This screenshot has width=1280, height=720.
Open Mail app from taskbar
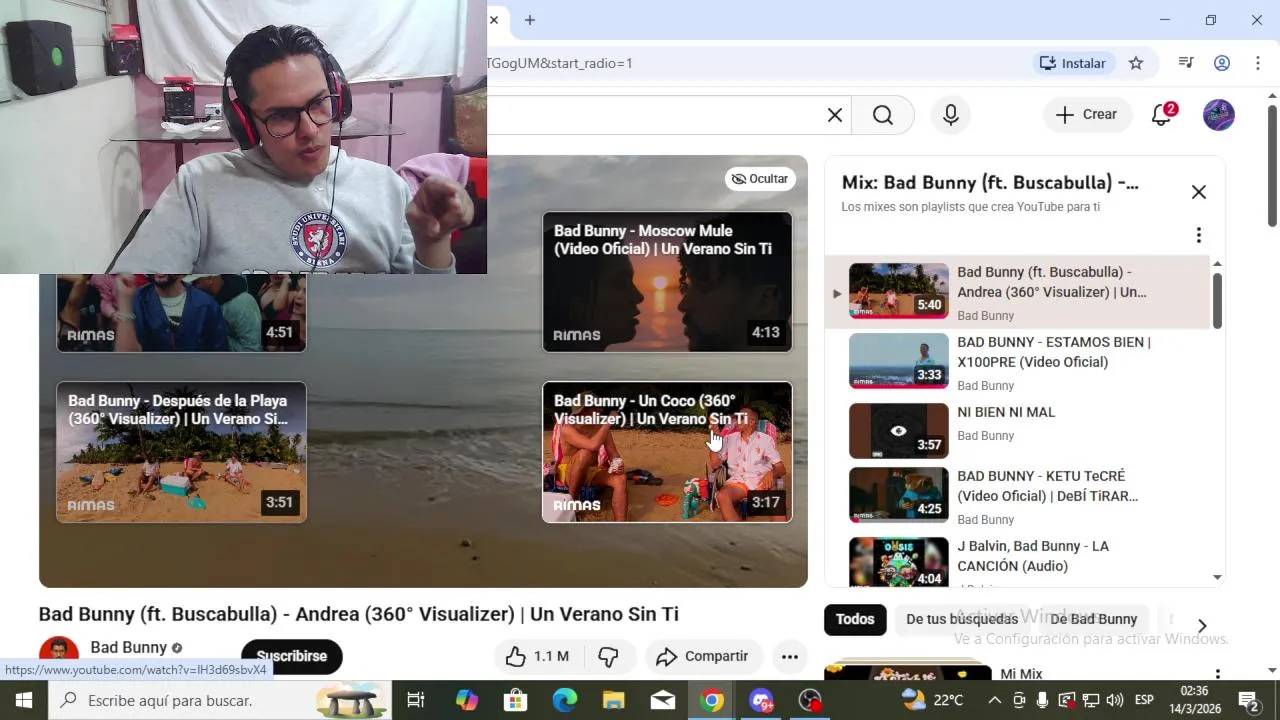[663, 700]
